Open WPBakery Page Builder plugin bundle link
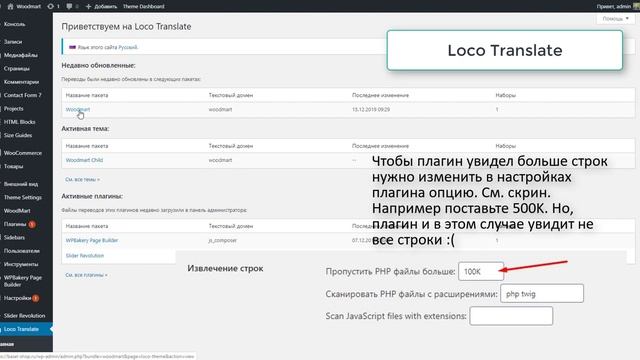This screenshot has height=360, width=640. [x=92, y=240]
